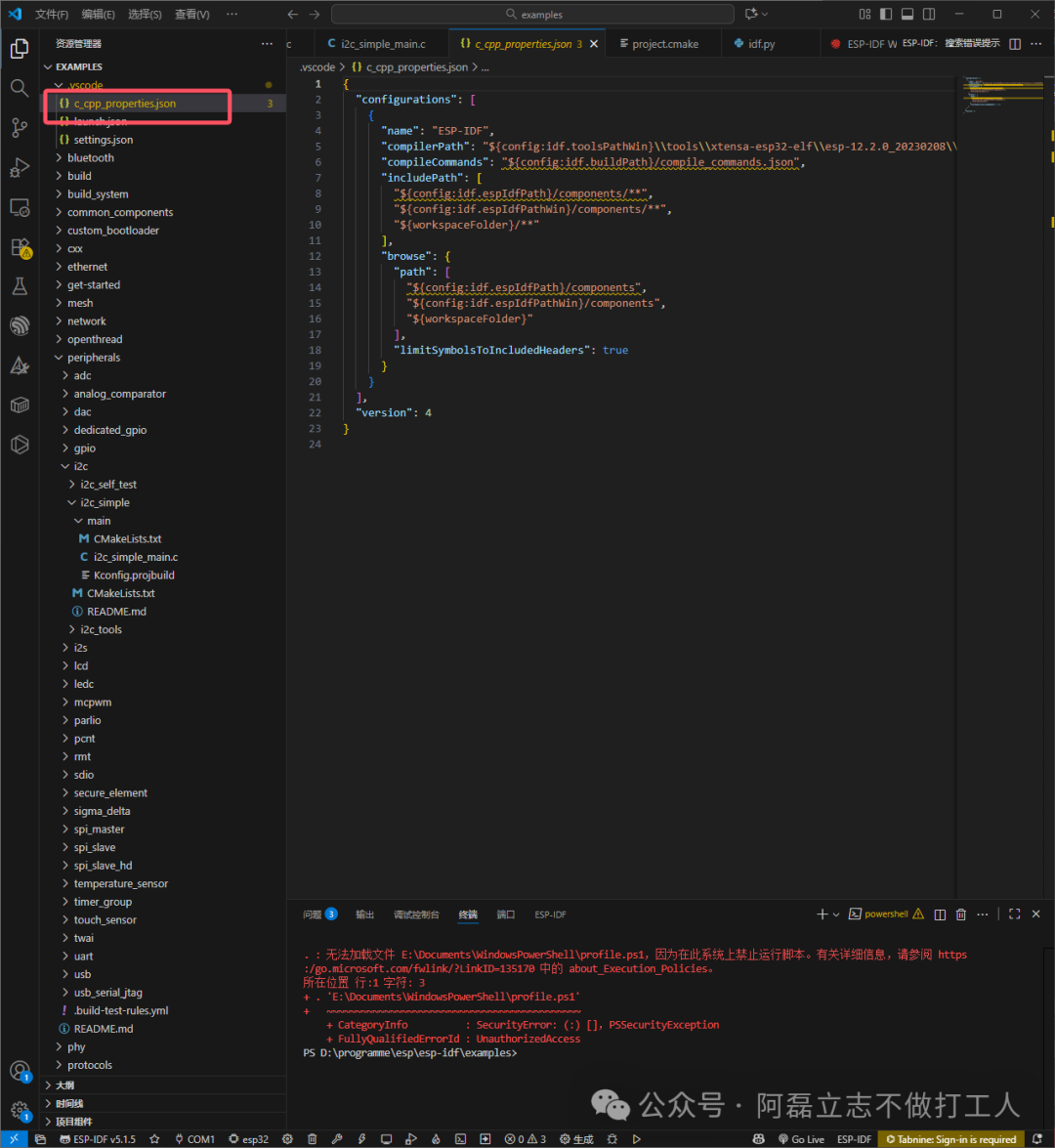Open the 文件(F) menu
The width and height of the screenshot is (1055, 1148).
coord(52,14)
